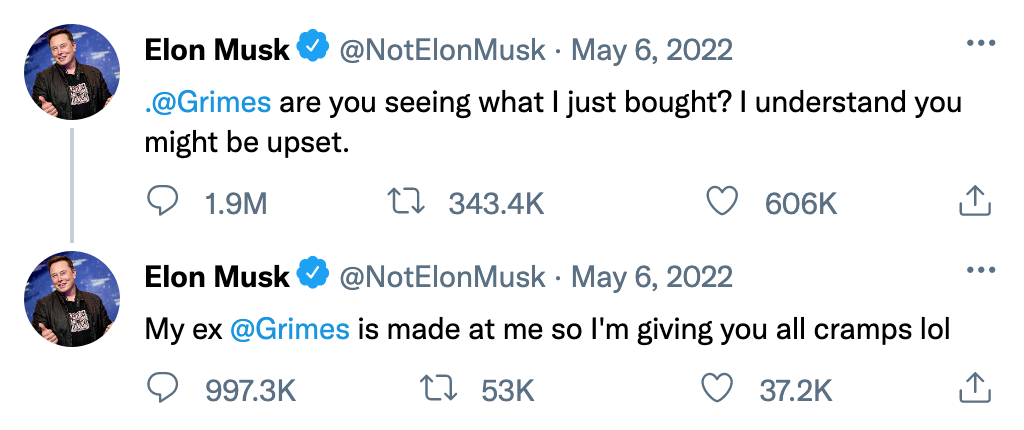Click the Elon Musk name on second tweet
This screenshot has width=1024, height=430.
217,276
